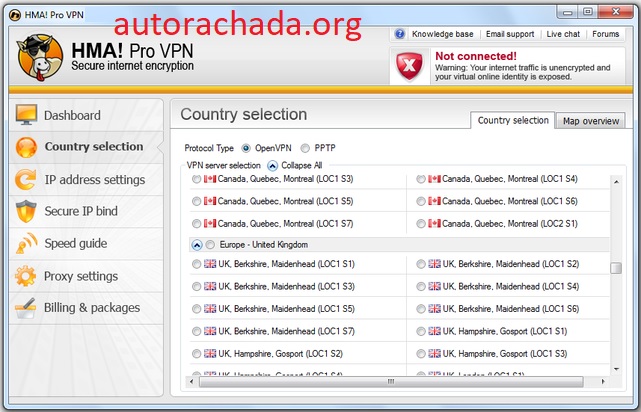641x412 pixels.
Task: Click the Proxy settings gear icon
Action: click(25, 276)
